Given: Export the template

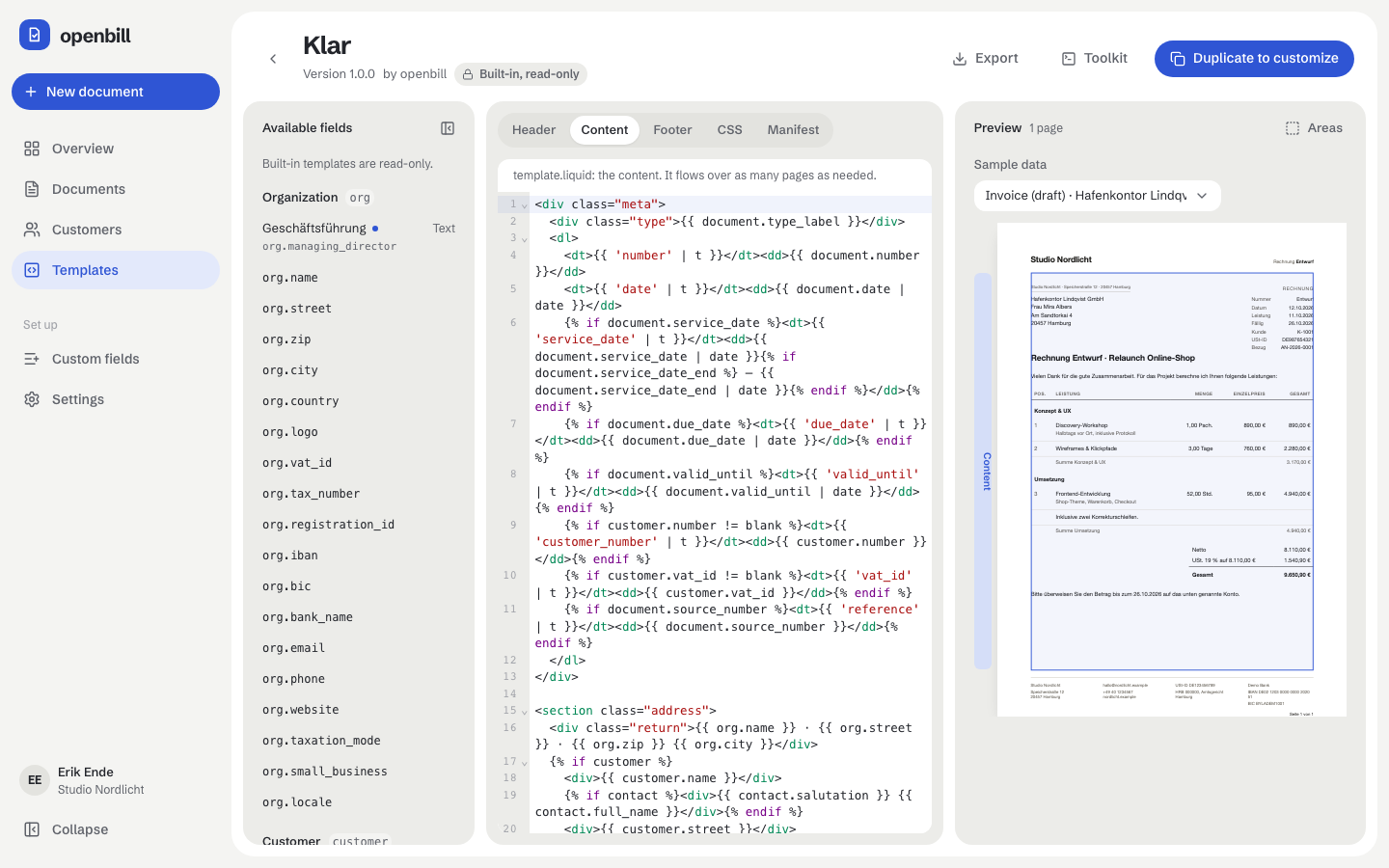Looking at the screenshot, I should 985,59.
